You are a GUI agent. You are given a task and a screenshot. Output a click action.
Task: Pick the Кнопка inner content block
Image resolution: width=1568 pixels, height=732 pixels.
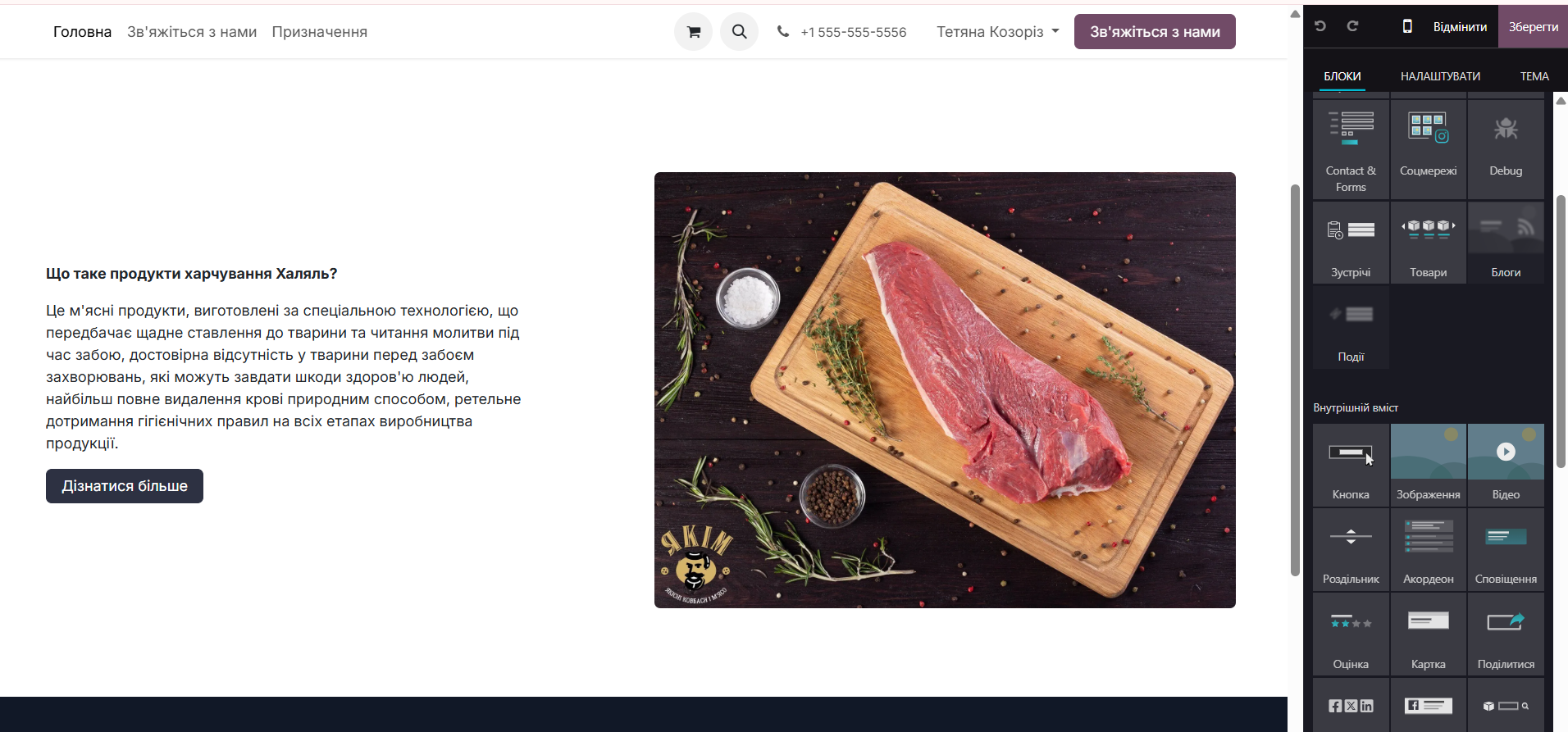[1351, 465]
